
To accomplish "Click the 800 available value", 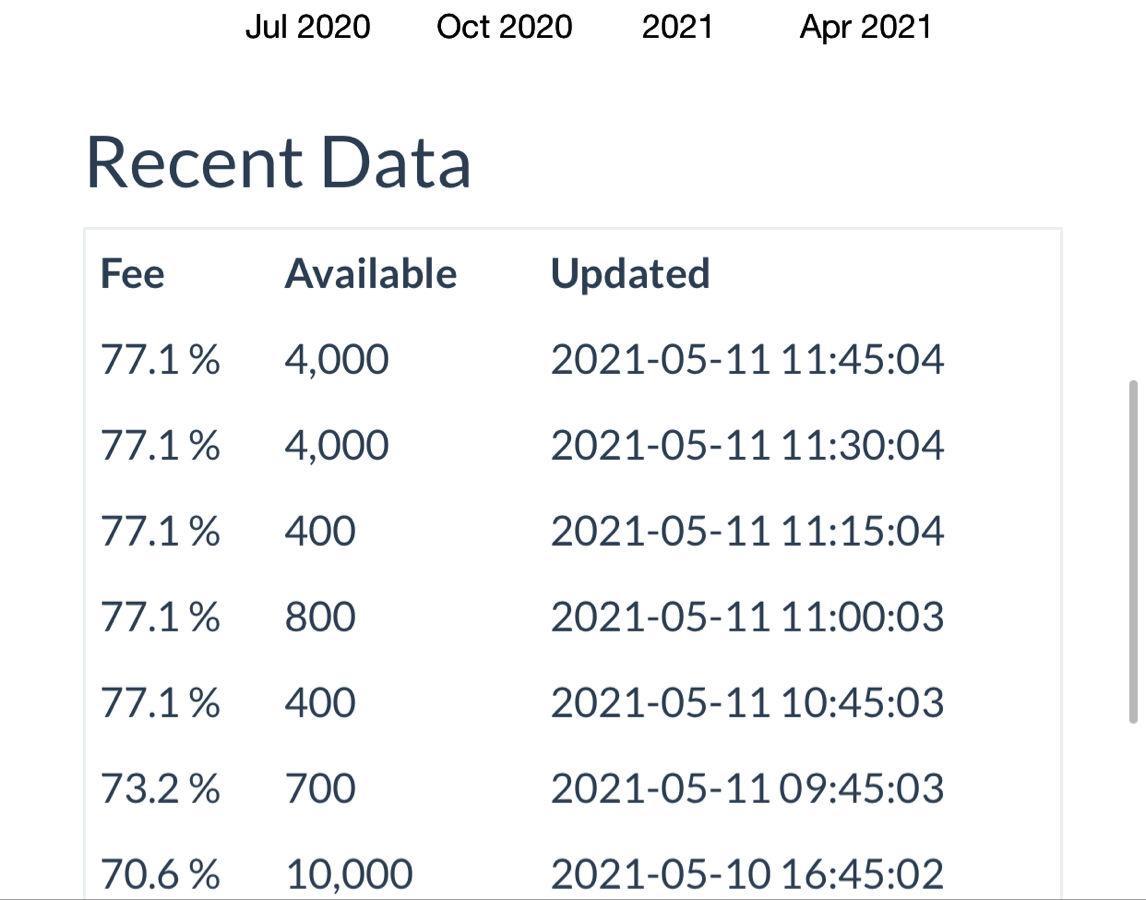I will pos(320,617).
